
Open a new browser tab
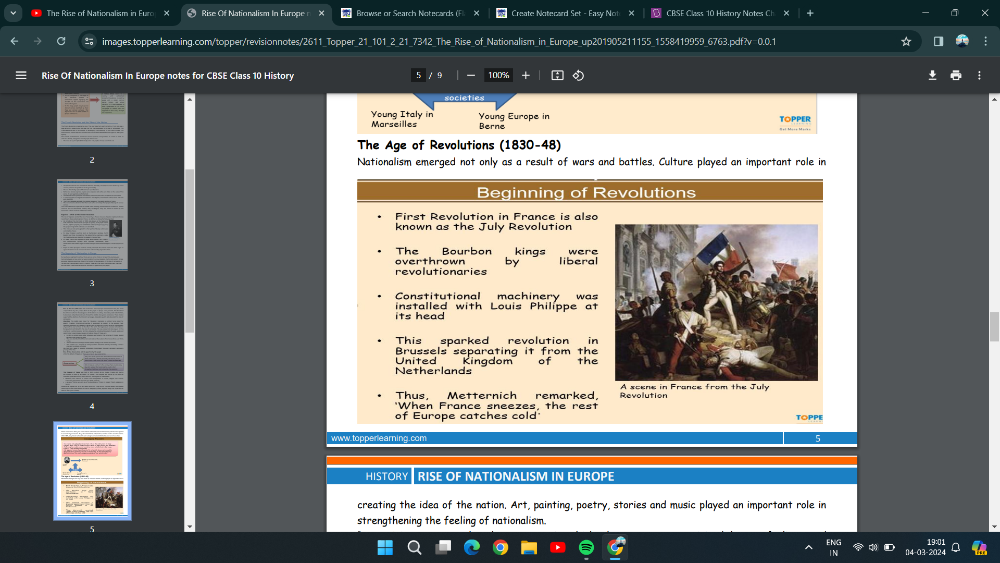coord(809,13)
